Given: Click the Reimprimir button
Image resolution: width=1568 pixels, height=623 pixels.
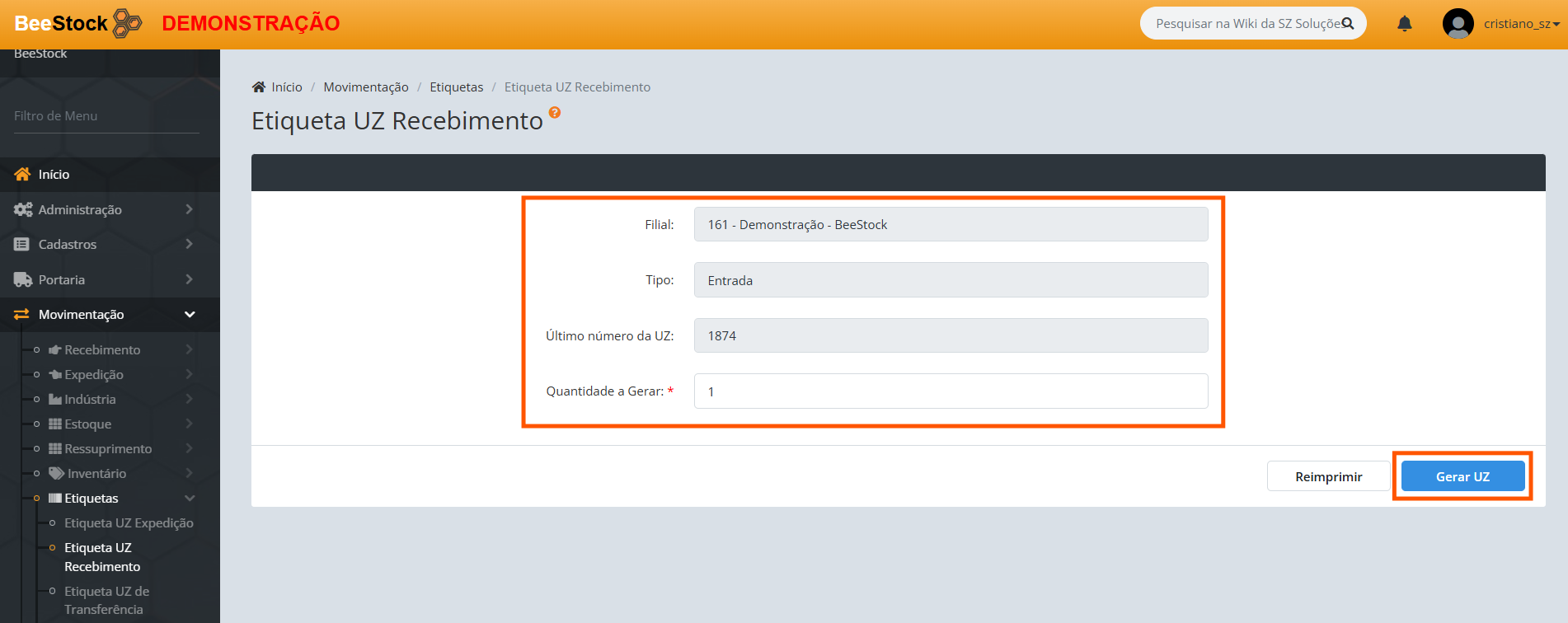Looking at the screenshot, I should point(1328,476).
